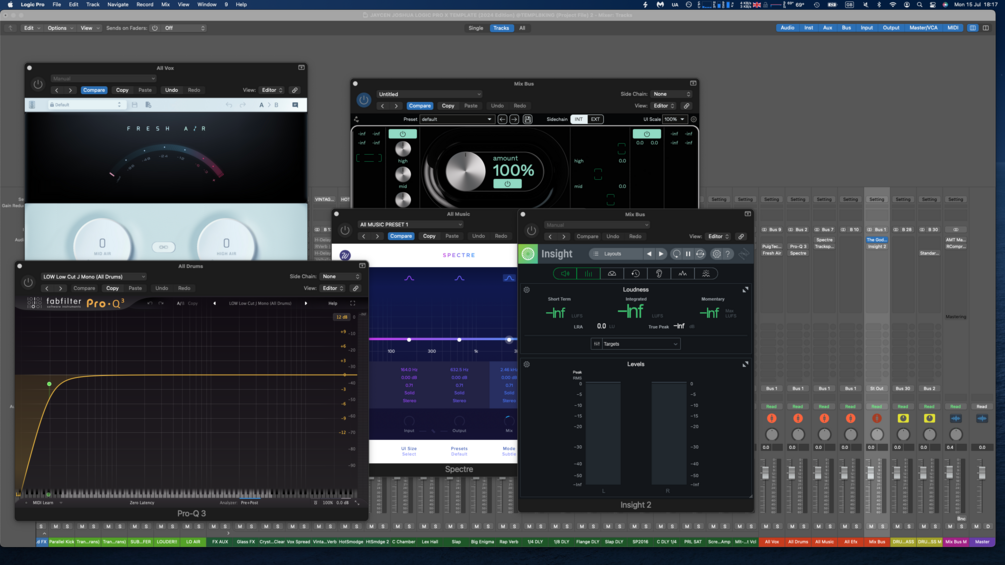The width and height of the screenshot is (1005, 565).
Task: Click Copy in All Music Spectre window
Action: point(429,236)
